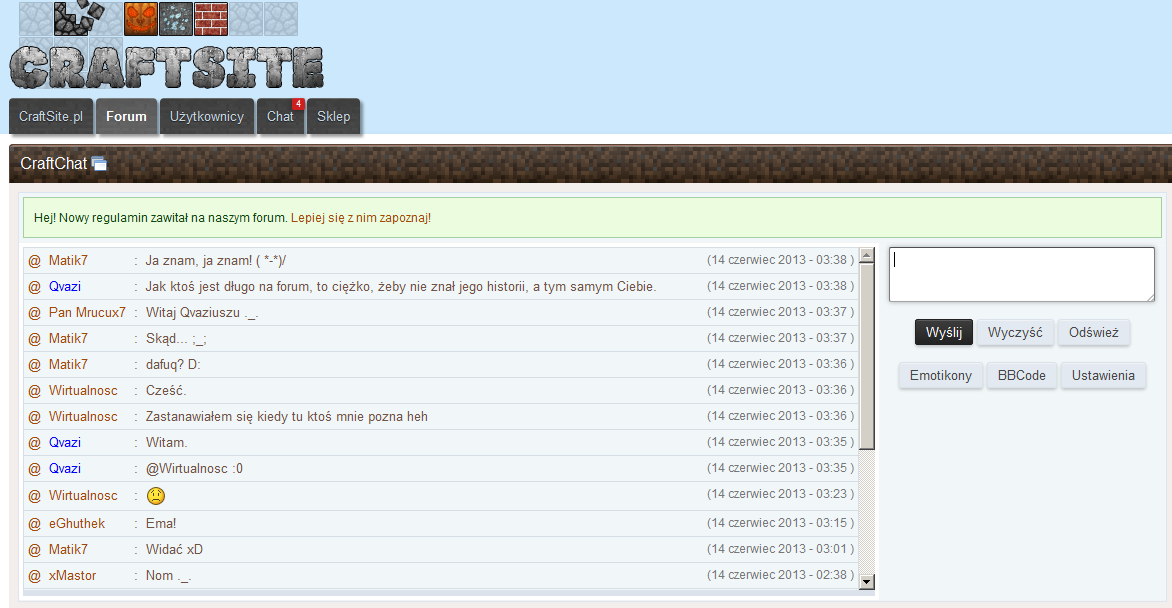Open the Emotikony panel
1172x608 pixels.
940,375
